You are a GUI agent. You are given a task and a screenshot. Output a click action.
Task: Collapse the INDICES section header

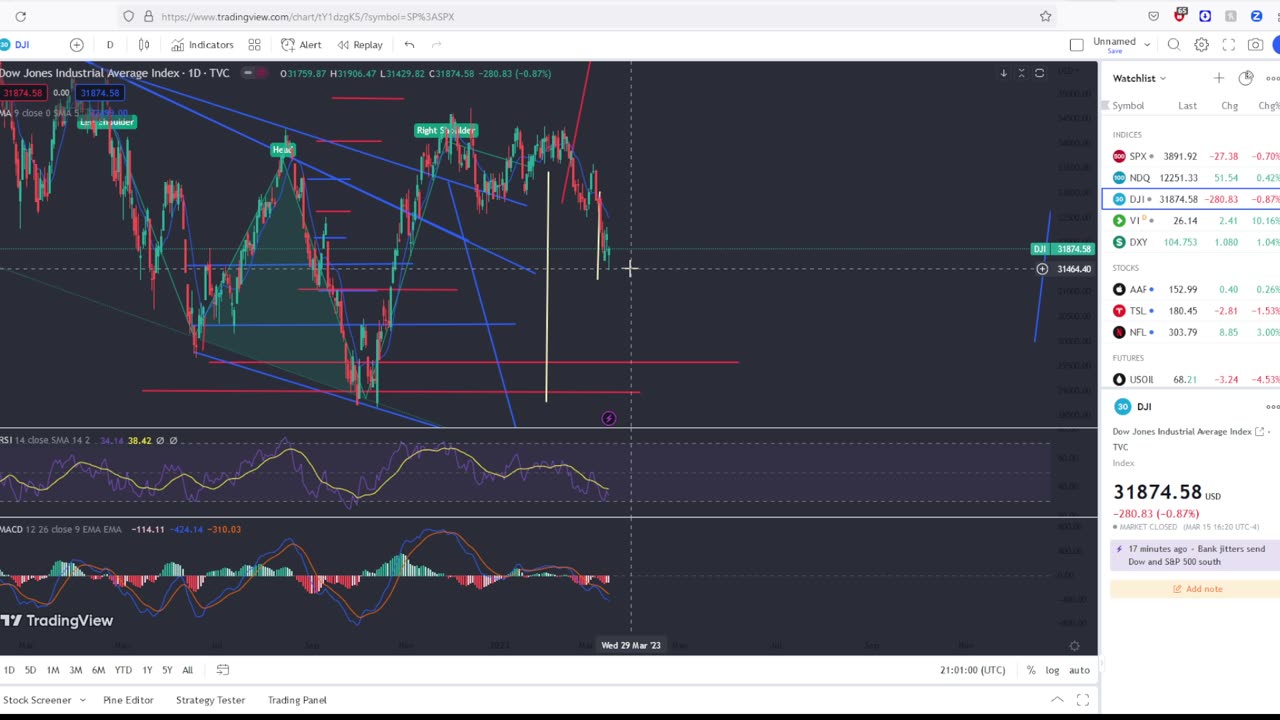click(1126, 135)
